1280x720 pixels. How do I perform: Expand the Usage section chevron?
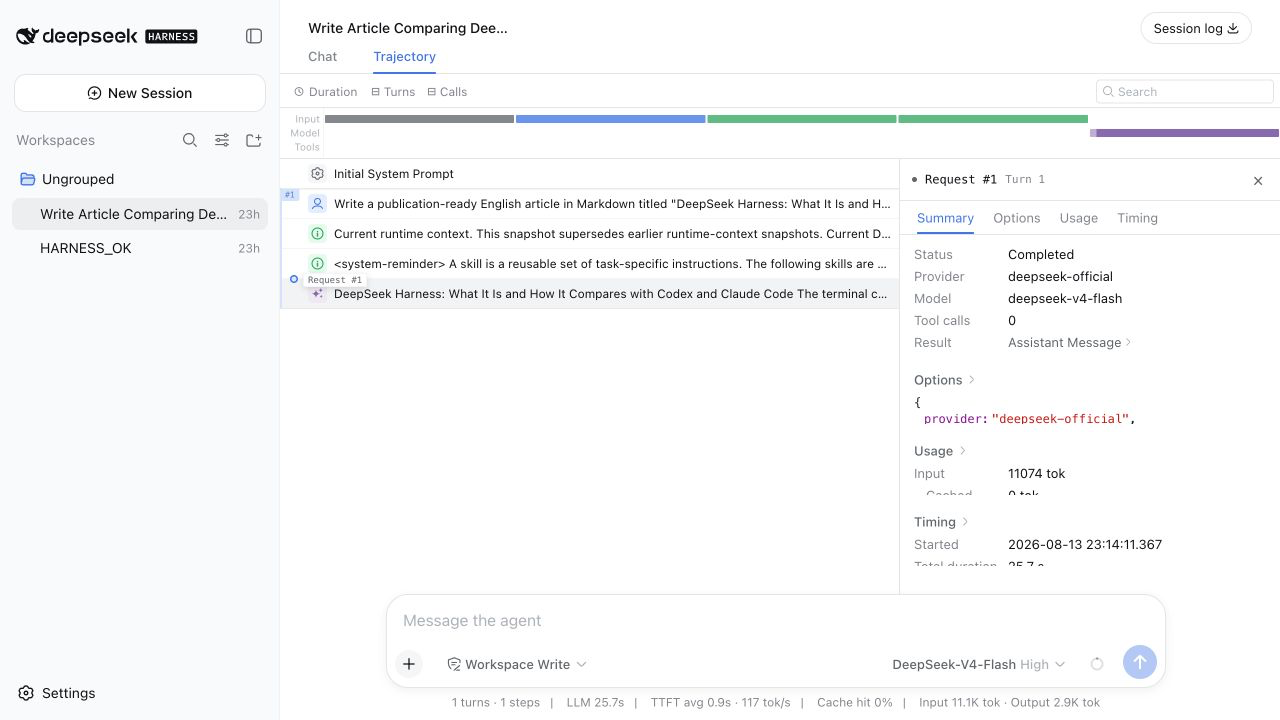(963, 451)
